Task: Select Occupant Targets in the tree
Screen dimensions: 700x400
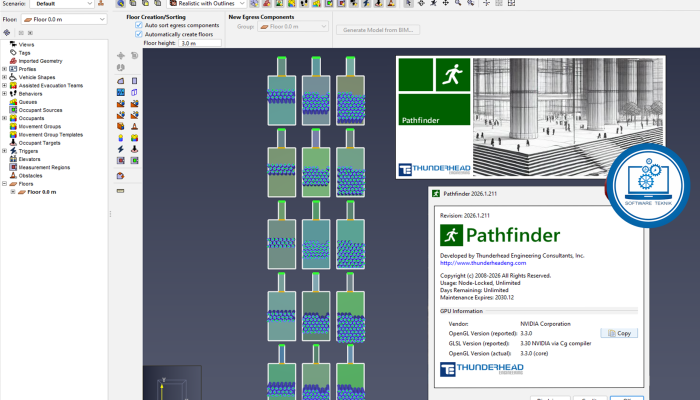Action: tap(39, 143)
